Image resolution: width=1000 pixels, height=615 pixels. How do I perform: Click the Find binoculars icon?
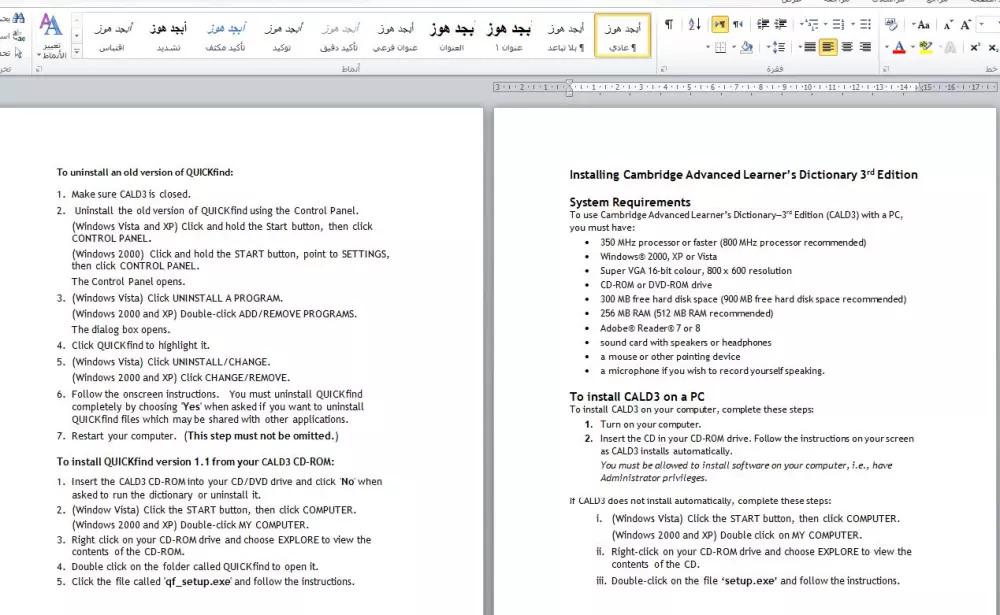pyautogui.click(x=18, y=18)
